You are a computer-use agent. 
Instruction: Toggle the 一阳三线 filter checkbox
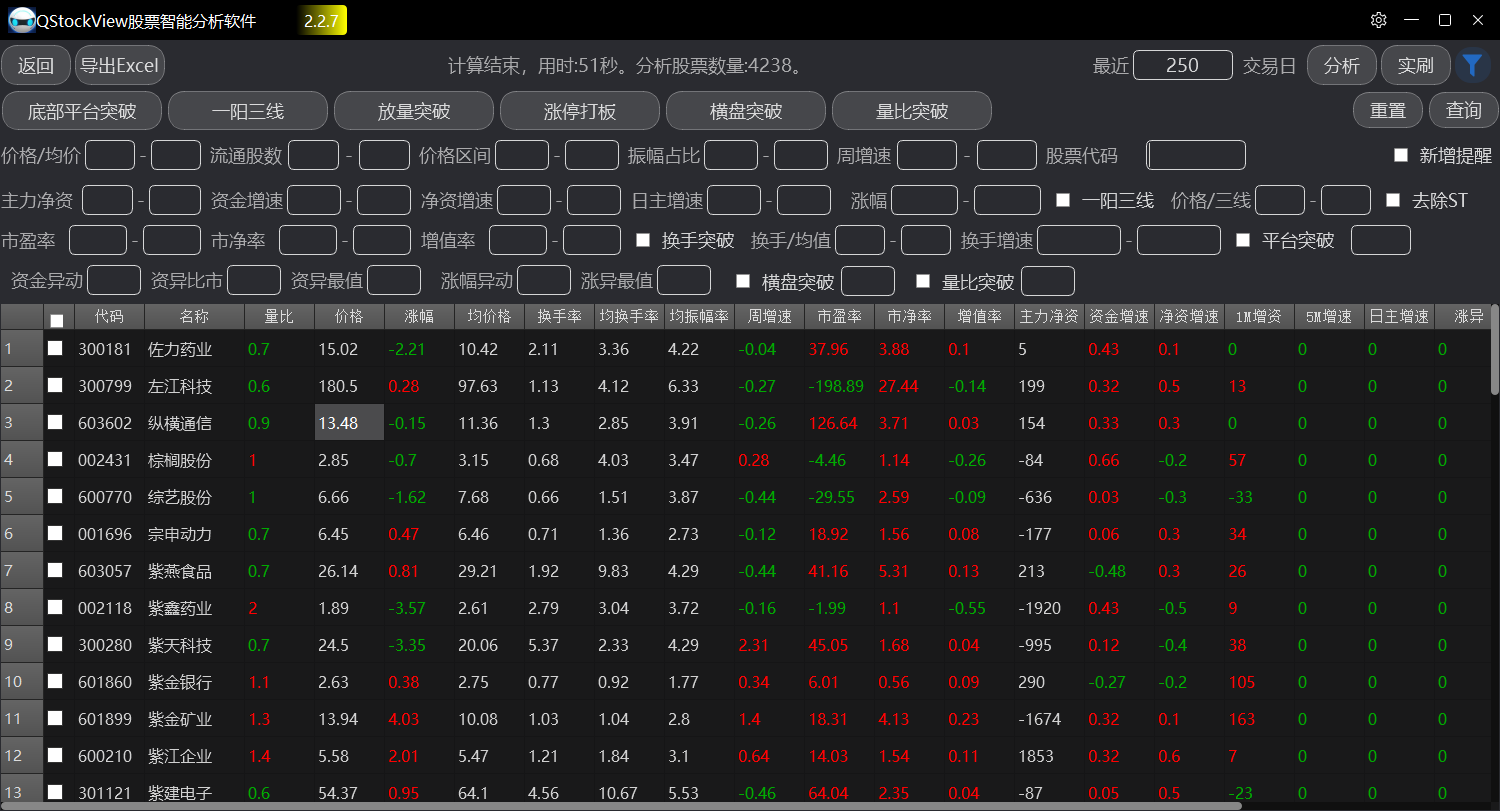[1063, 200]
